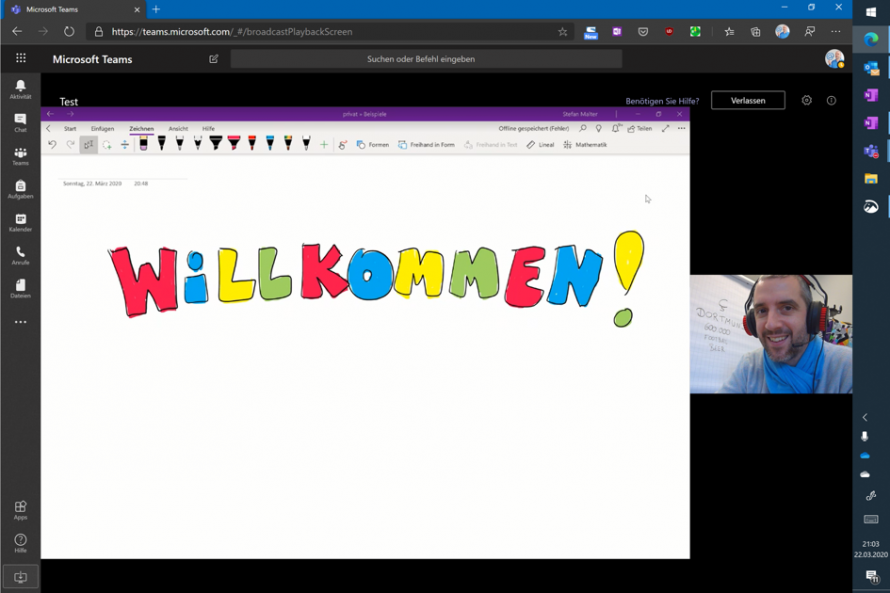Click the browser address bar URL
The height and width of the screenshot is (593, 890).
(232, 32)
